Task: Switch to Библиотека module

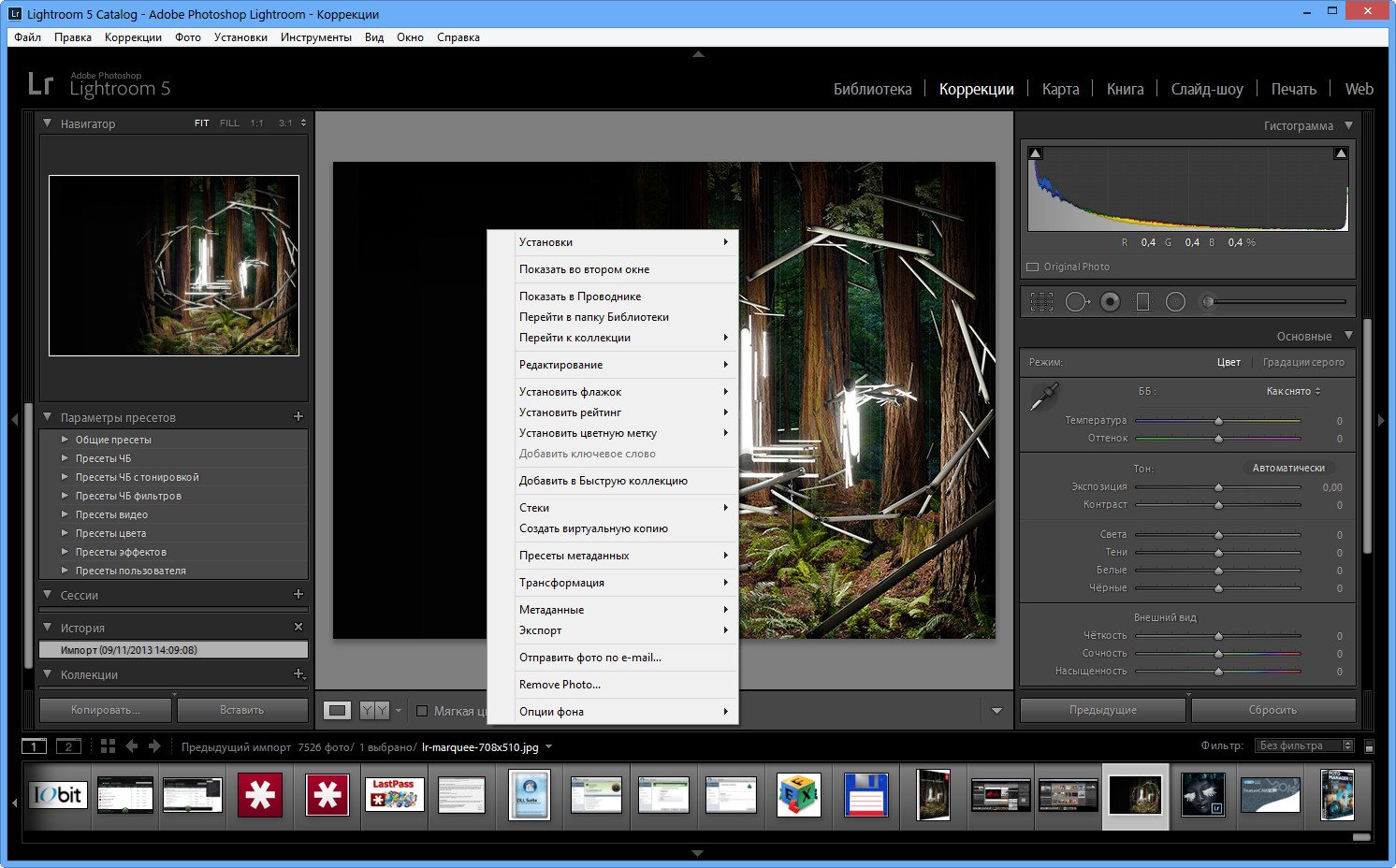Action: tap(872, 89)
